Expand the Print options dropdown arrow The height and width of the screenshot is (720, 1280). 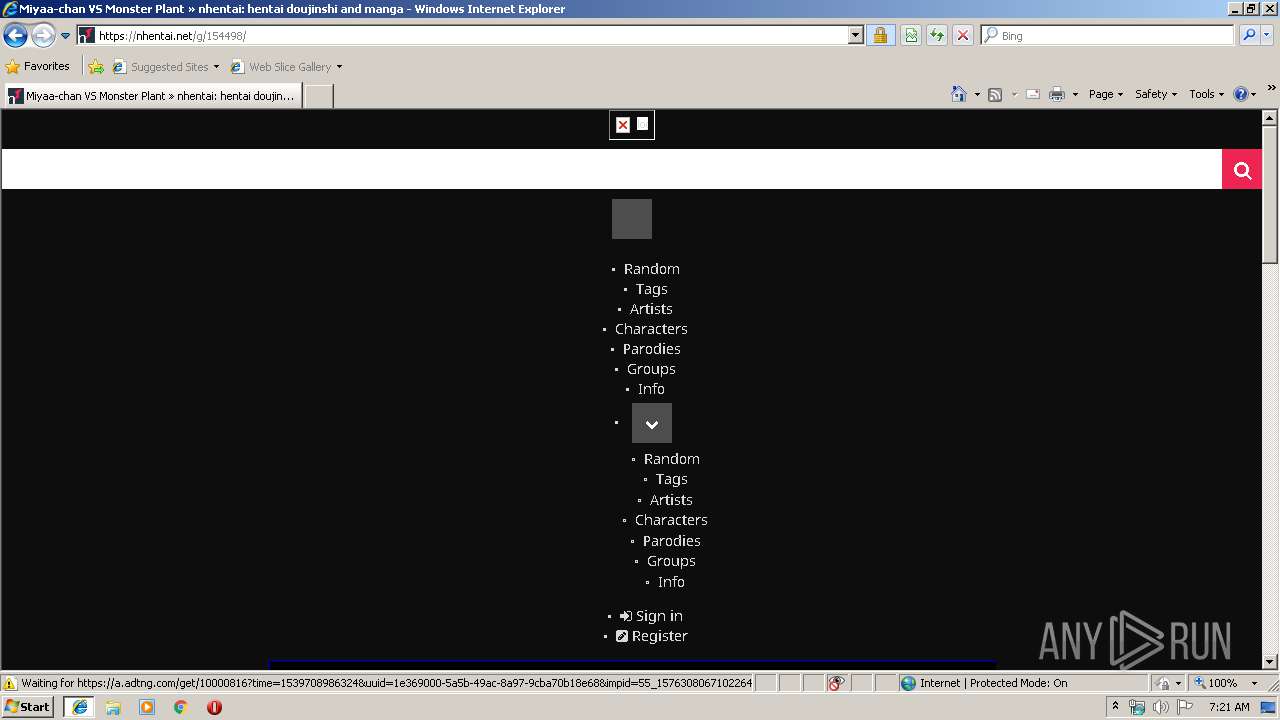1075,94
